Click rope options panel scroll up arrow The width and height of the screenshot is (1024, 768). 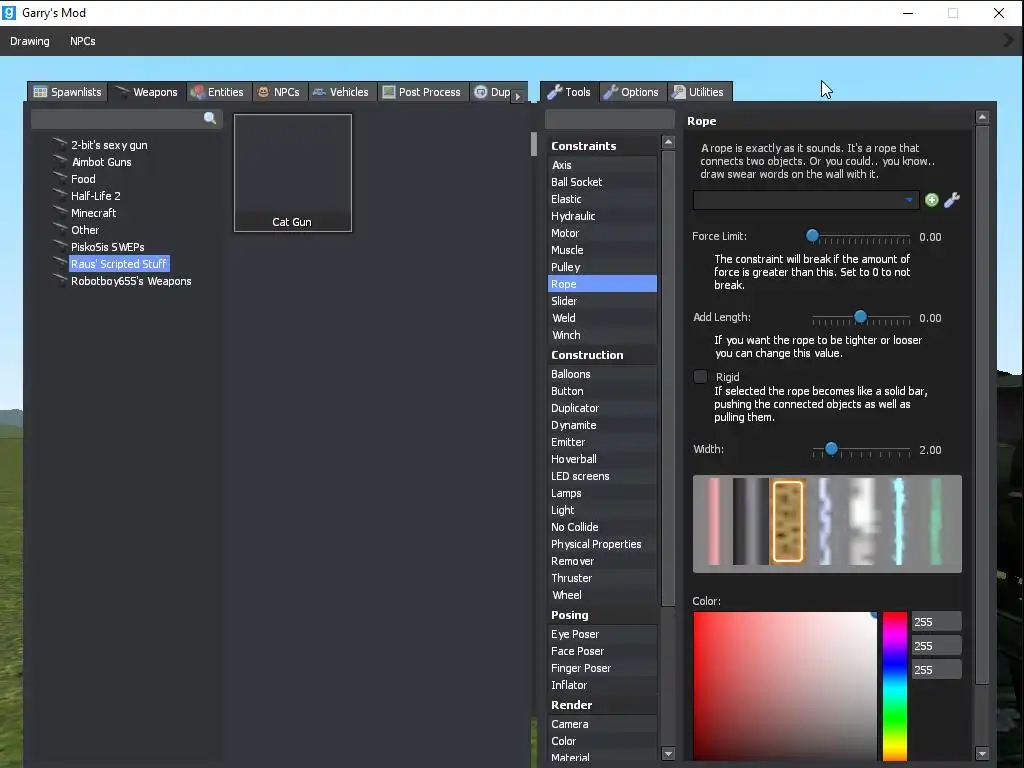982,118
